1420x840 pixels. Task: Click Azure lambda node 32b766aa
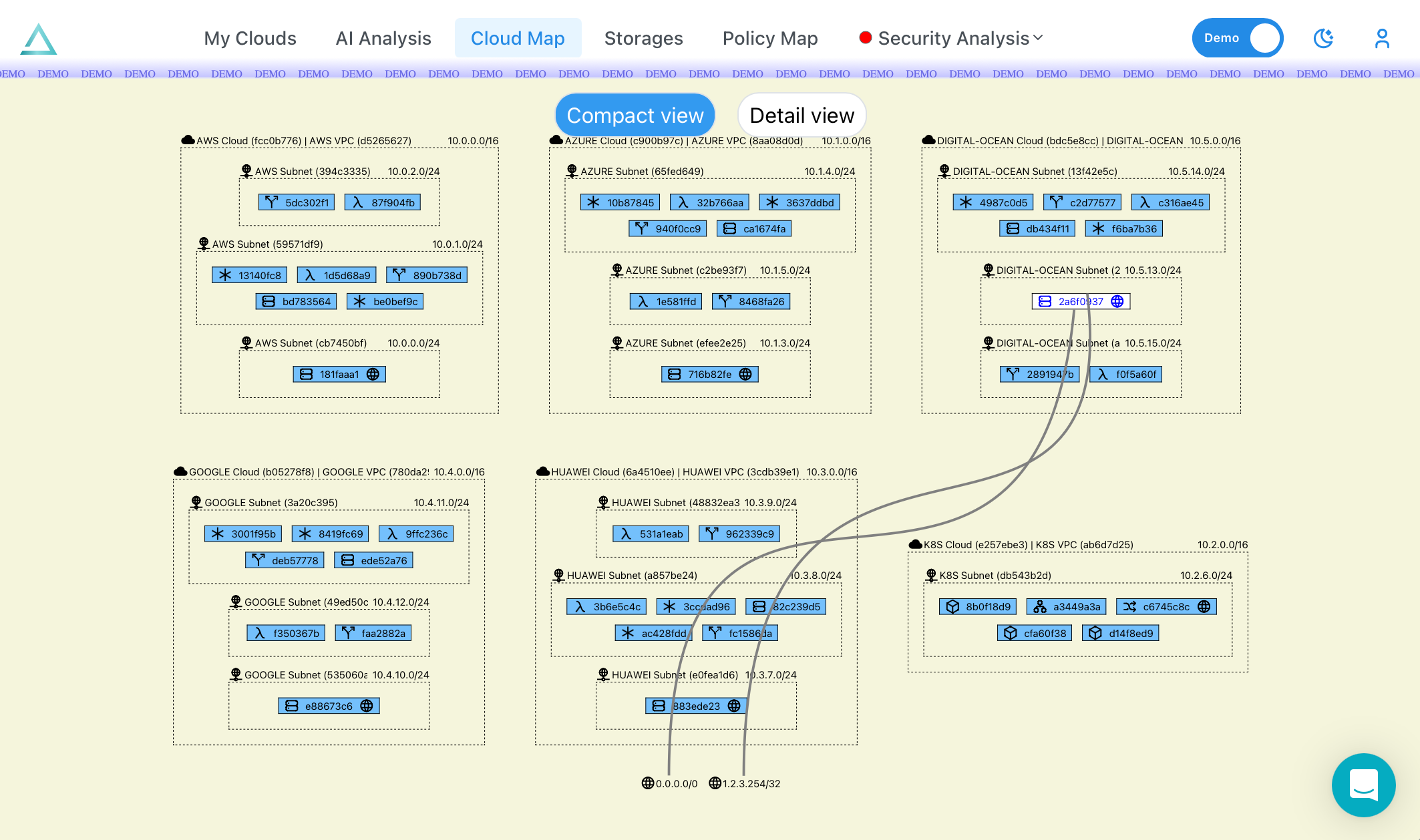point(709,202)
